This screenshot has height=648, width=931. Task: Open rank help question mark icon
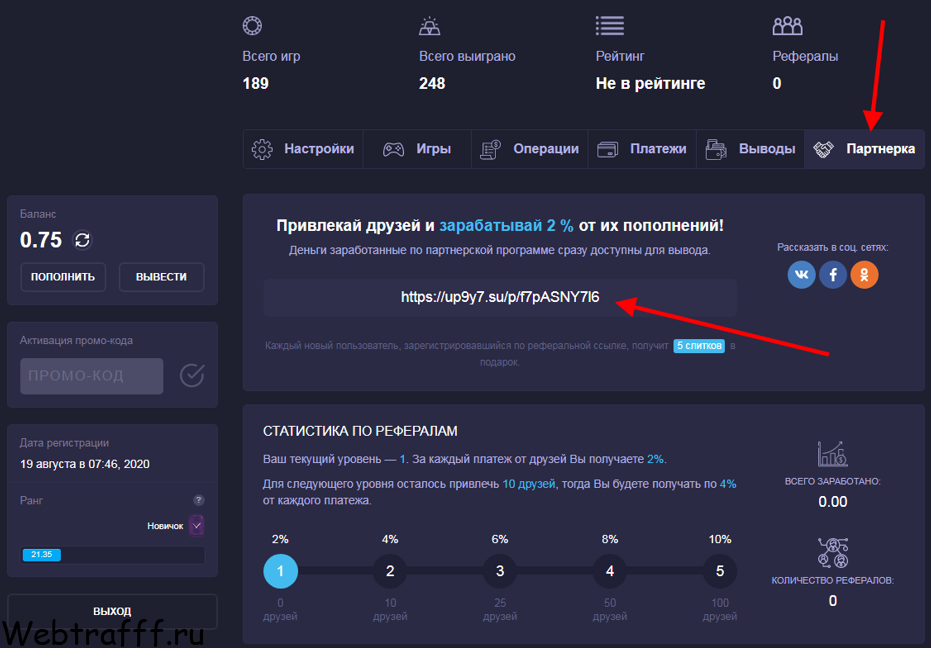199,500
